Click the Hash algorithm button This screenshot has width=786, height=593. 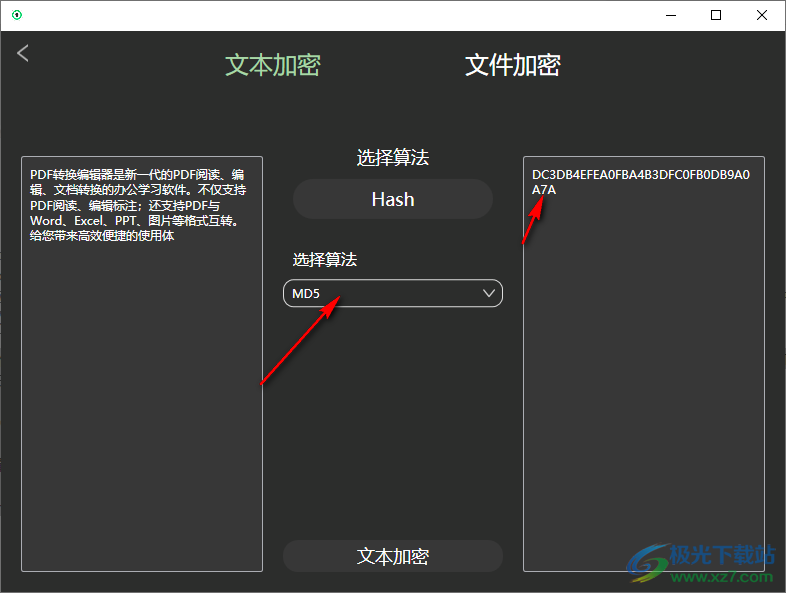pyautogui.click(x=393, y=199)
